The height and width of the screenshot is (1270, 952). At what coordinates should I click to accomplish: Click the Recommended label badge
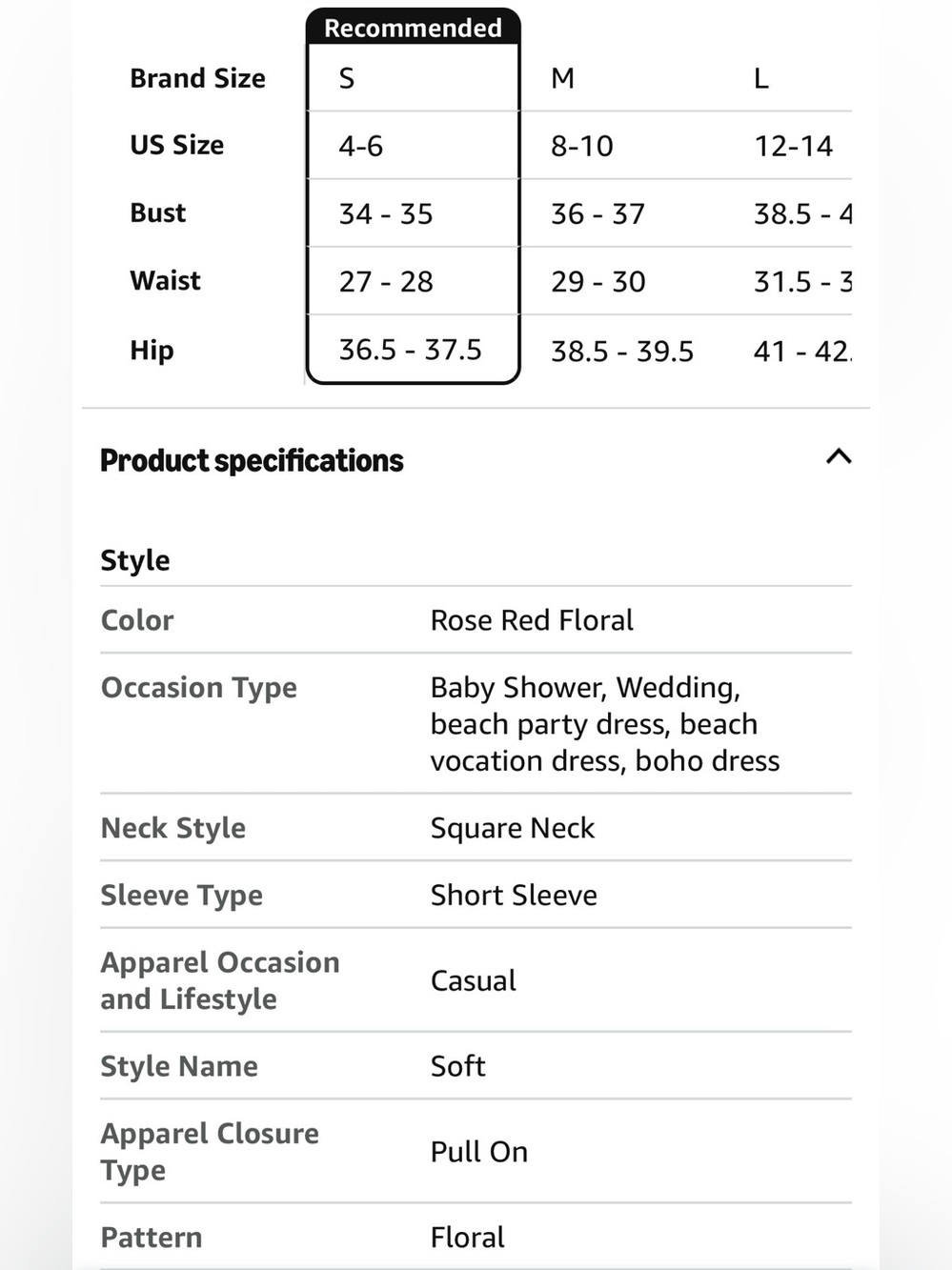[413, 28]
